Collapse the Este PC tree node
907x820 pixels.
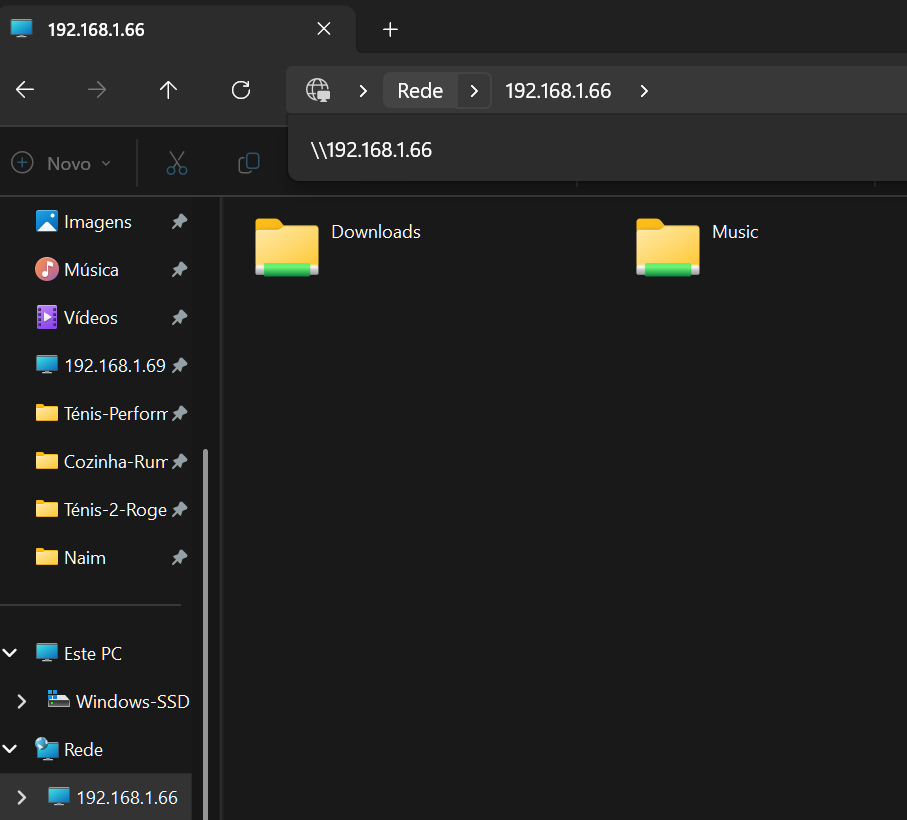pyautogui.click(x=11, y=654)
